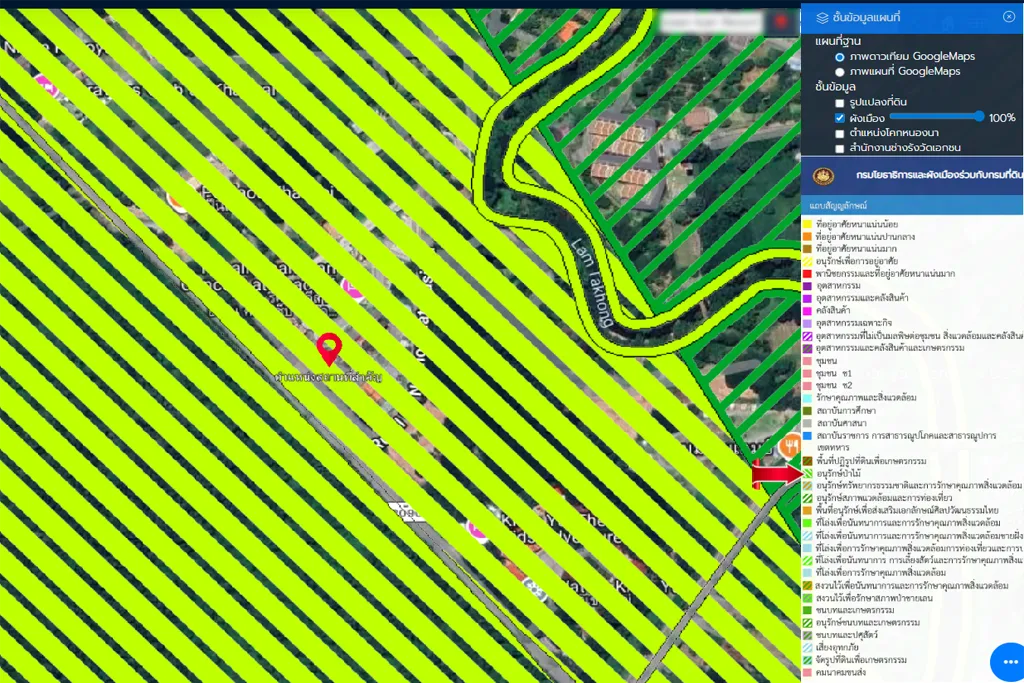Enable สำนักงานช่างรังวัดเอกชน layer checkbox
The image size is (1024, 683).
[x=840, y=148]
